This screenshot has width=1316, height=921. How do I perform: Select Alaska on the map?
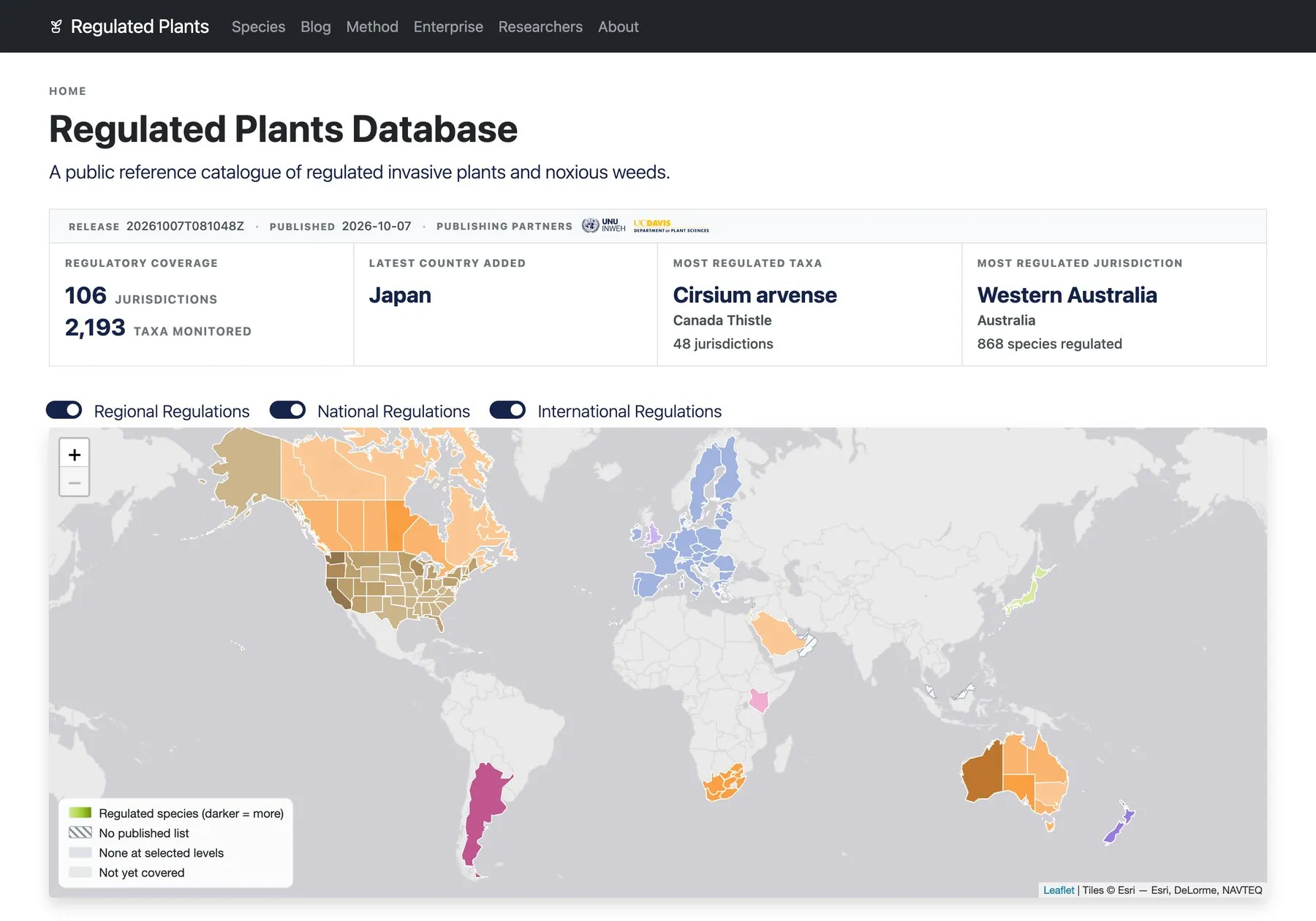click(x=252, y=468)
